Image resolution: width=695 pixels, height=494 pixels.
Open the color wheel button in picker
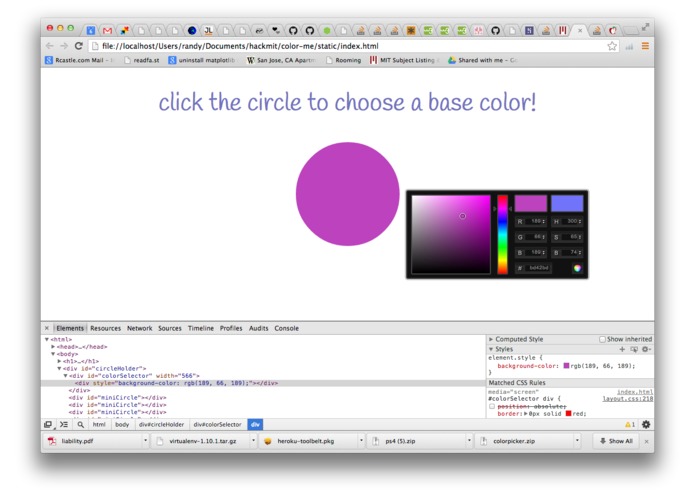577,268
